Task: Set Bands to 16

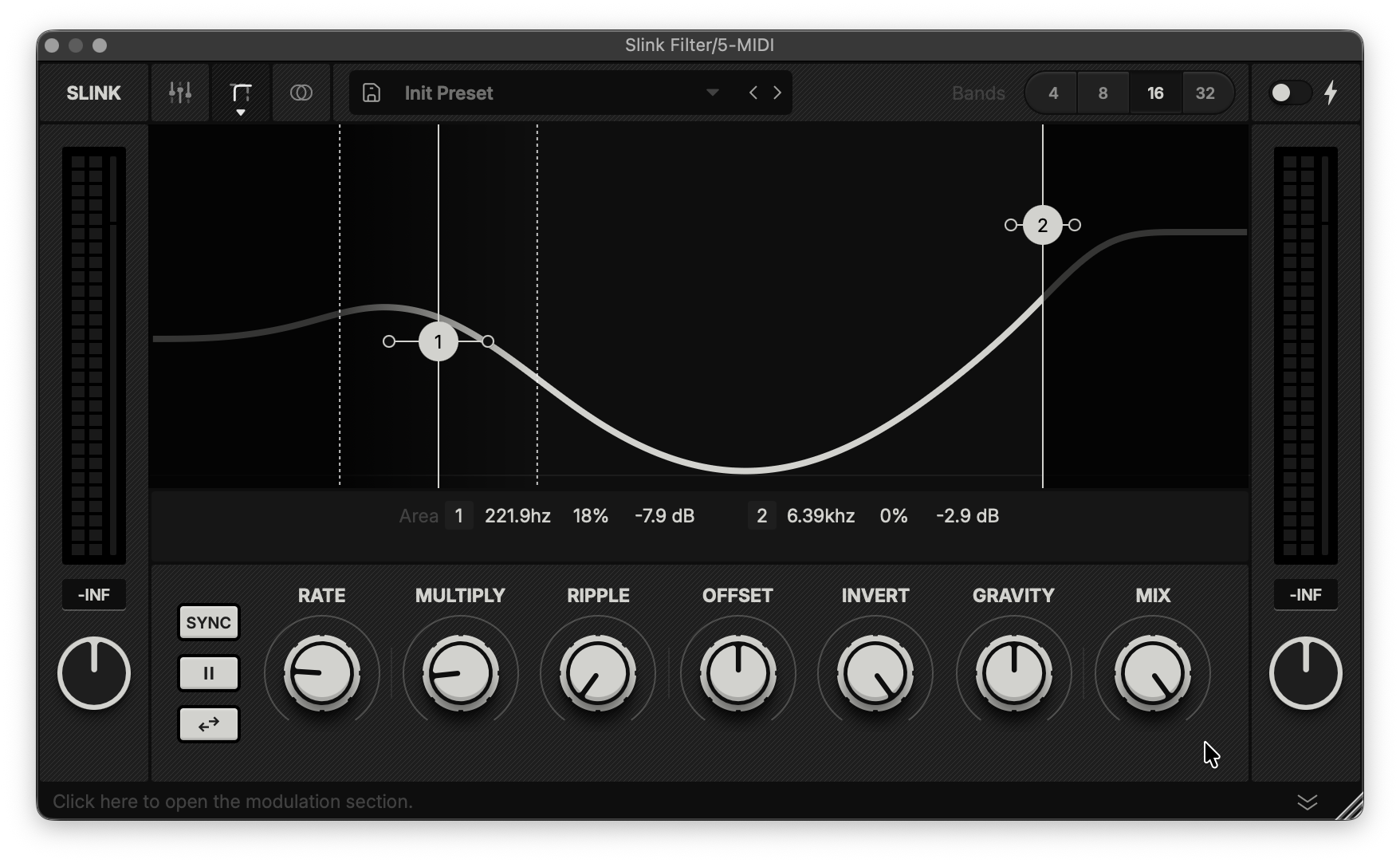Action: click(x=1155, y=93)
